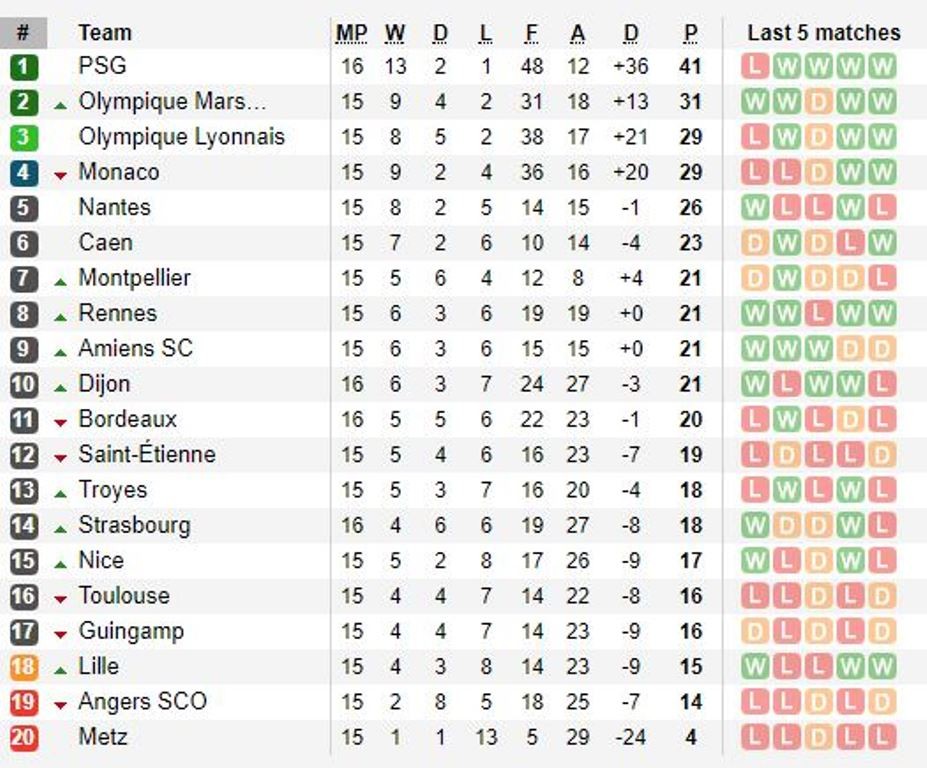Image resolution: width=927 pixels, height=768 pixels.
Task: Click Lille's orange rank 18 badge
Action: point(24,666)
